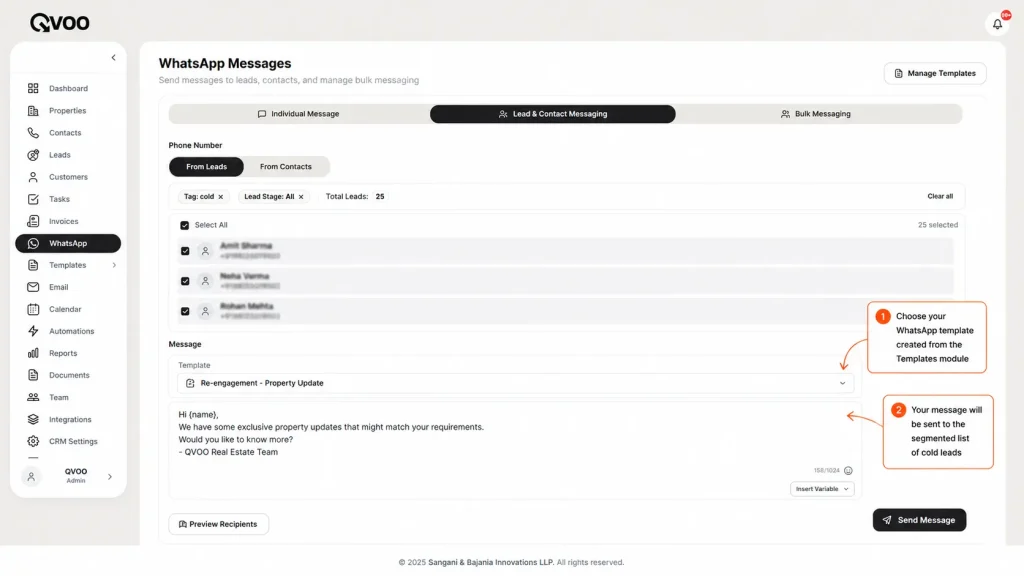Click the Team people icon
This screenshot has height=576, width=1024.
pyautogui.click(x=33, y=397)
